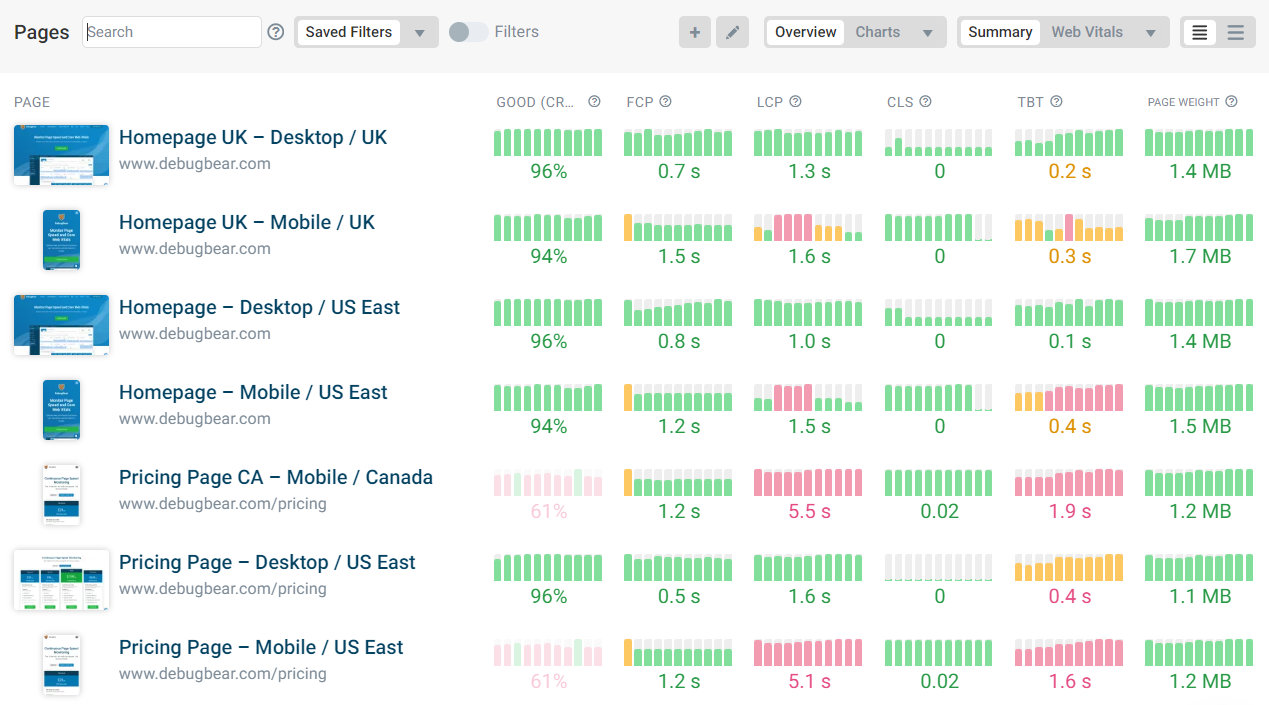Switch to the Charts tab
Screen dimensions: 1269x705
click(x=877, y=32)
